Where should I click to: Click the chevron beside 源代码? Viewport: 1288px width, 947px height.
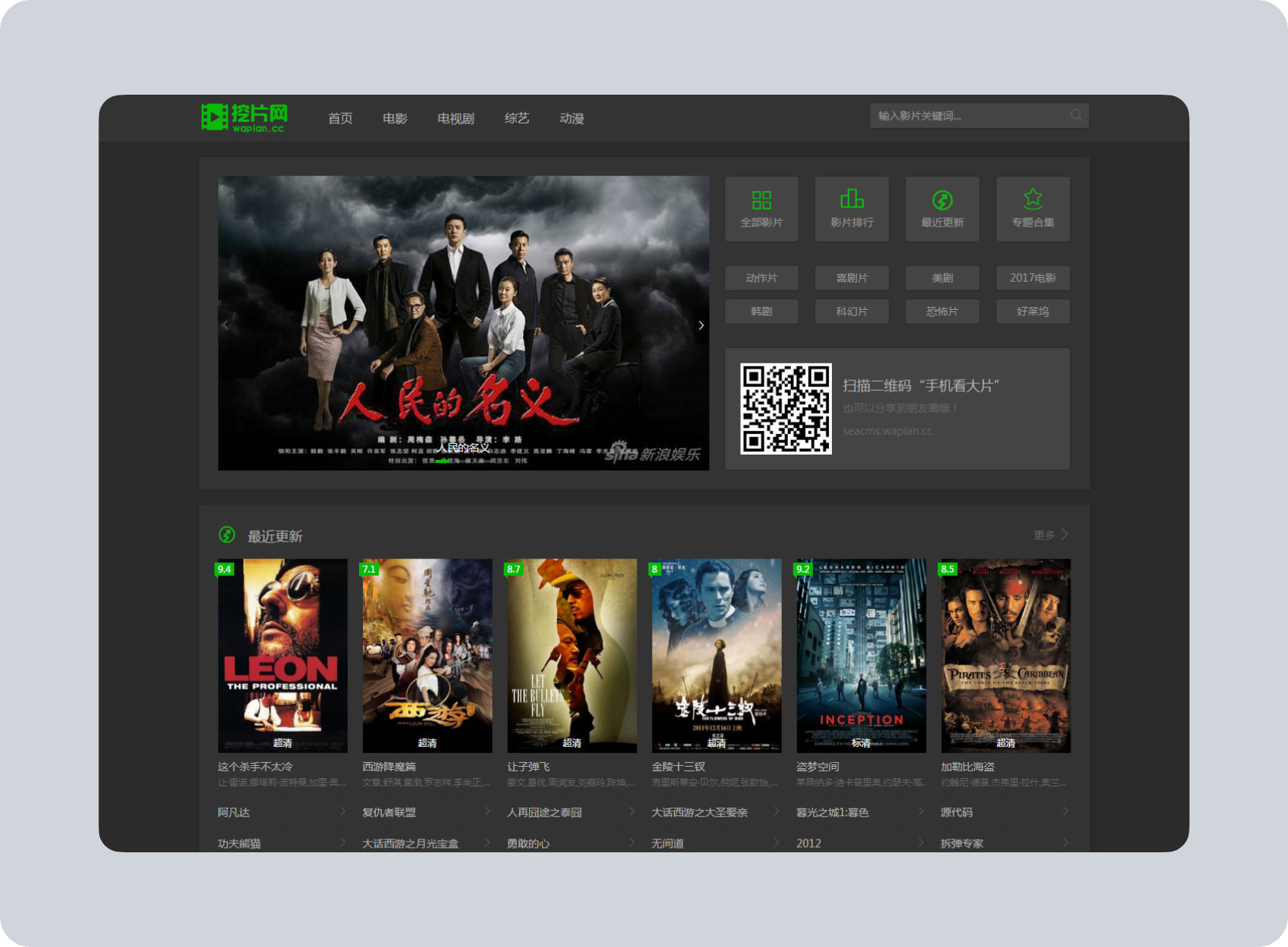1065,811
